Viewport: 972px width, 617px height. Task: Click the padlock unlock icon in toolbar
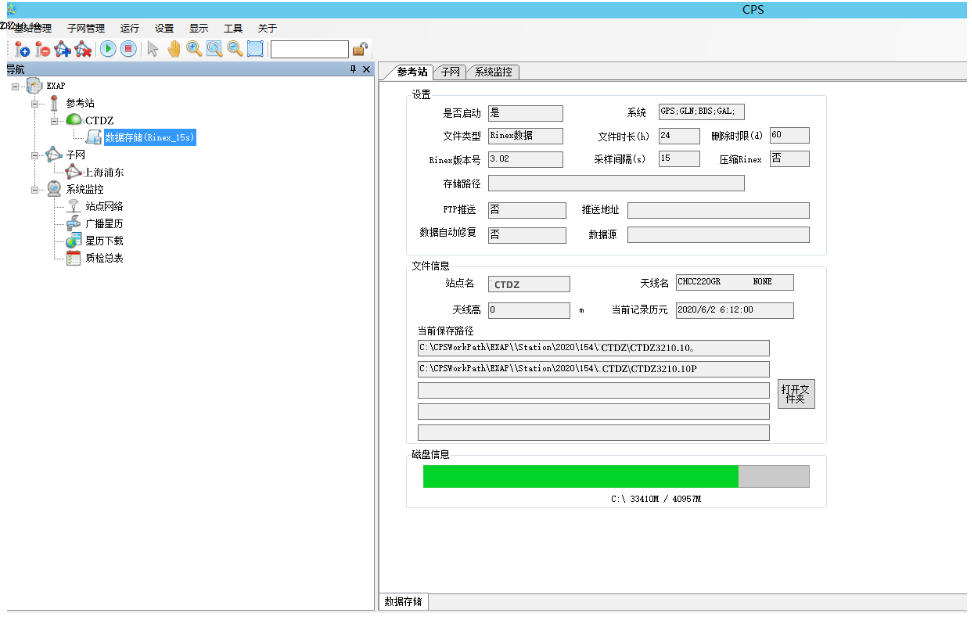[360, 49]
